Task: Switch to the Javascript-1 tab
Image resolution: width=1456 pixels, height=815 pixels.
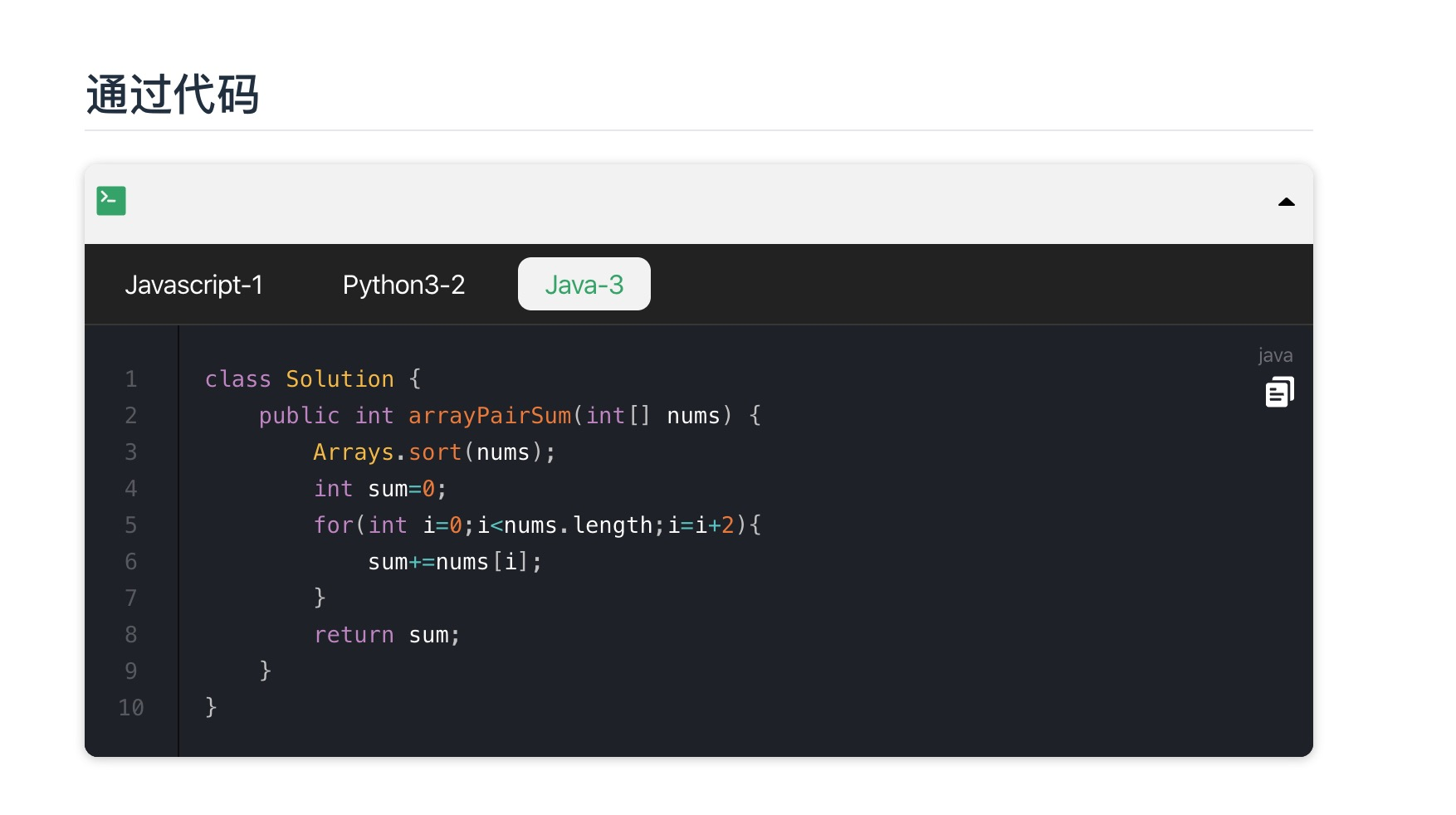Action: 193,285
